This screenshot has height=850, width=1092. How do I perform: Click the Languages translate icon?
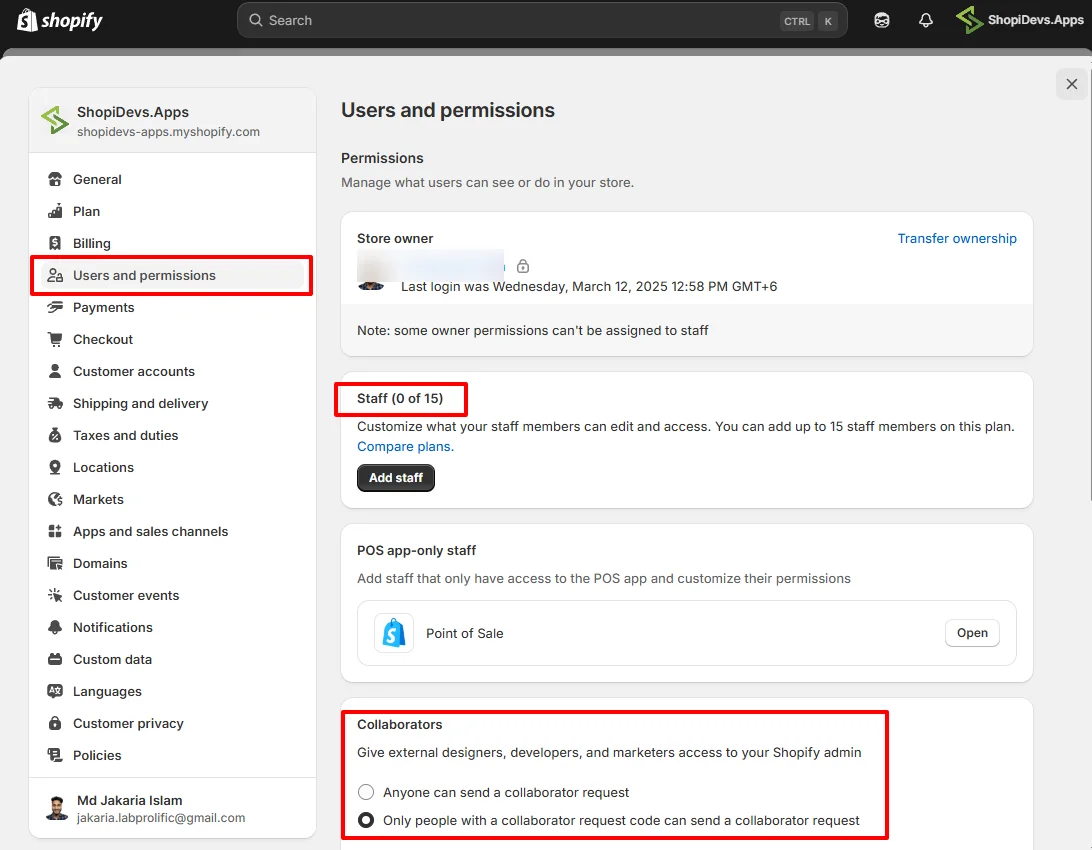coord(55,692)
